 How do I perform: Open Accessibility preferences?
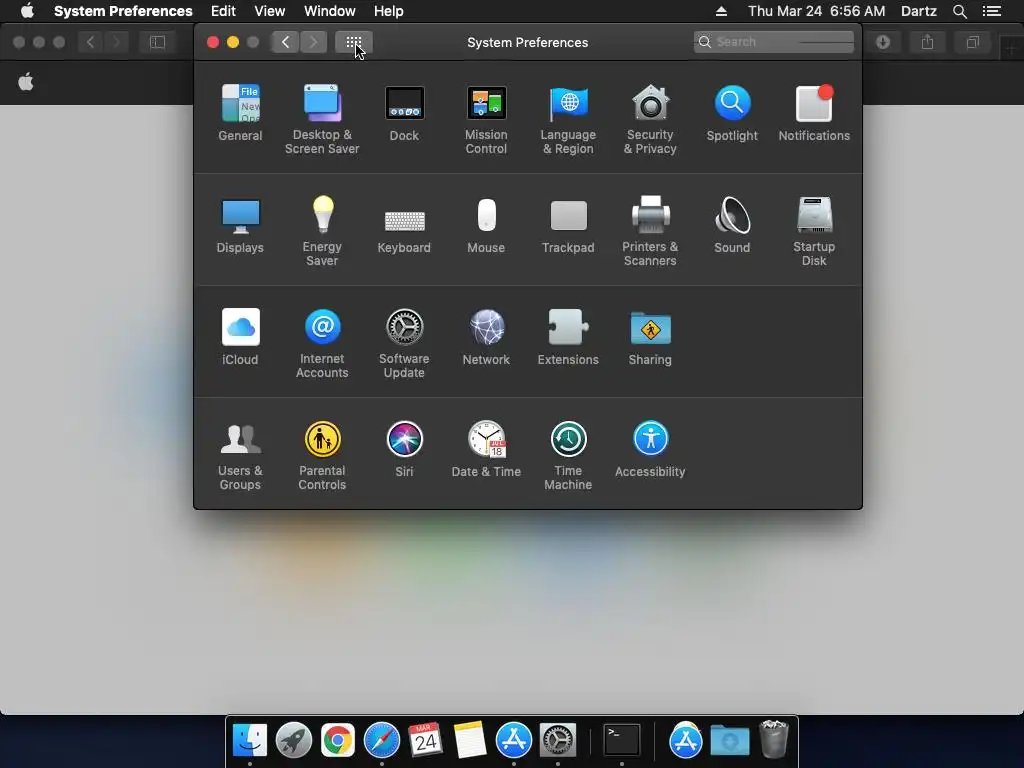pos(650,449)
